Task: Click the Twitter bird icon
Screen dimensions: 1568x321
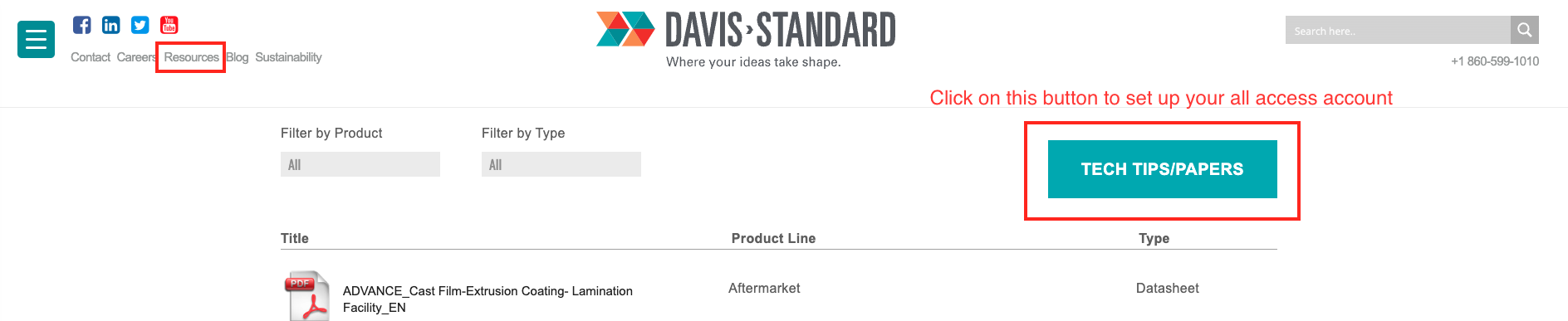Action: click(x=140, y=25)
